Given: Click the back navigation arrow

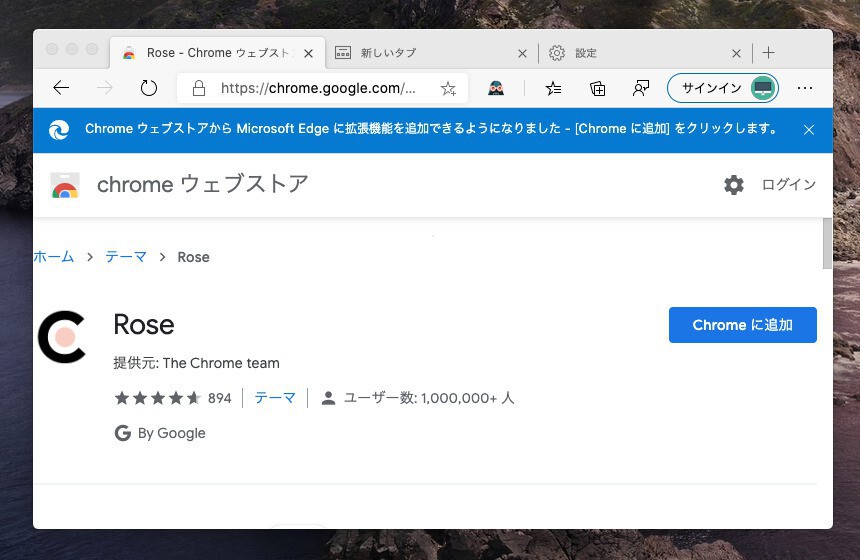Looking at the screenshot, I should coord(61,88).
